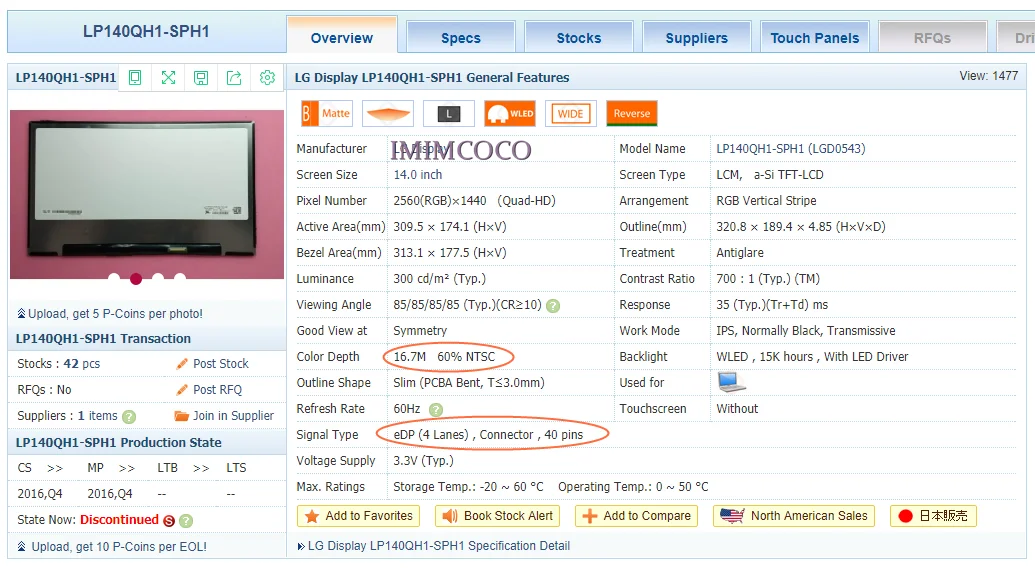Viewport: 1035px width, 568px height.
Task: Click help icon beside Suppliers 1 items
Action: point(129,417)
